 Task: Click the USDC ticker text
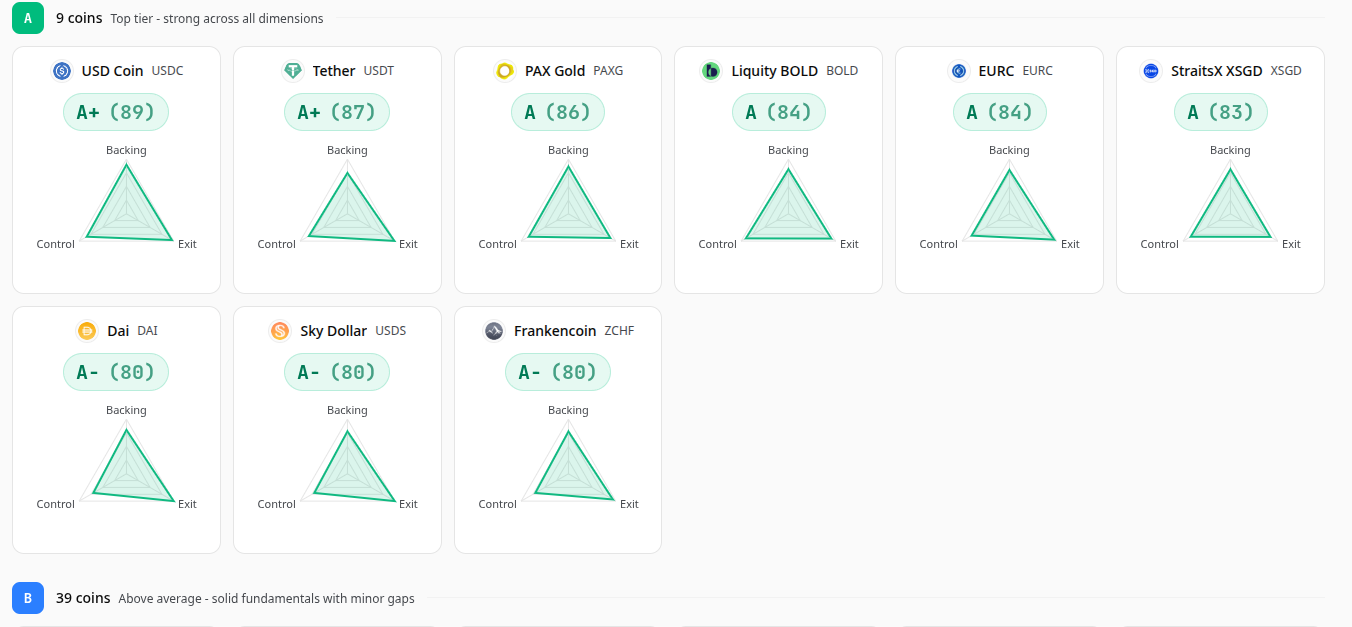click(168, 71)
